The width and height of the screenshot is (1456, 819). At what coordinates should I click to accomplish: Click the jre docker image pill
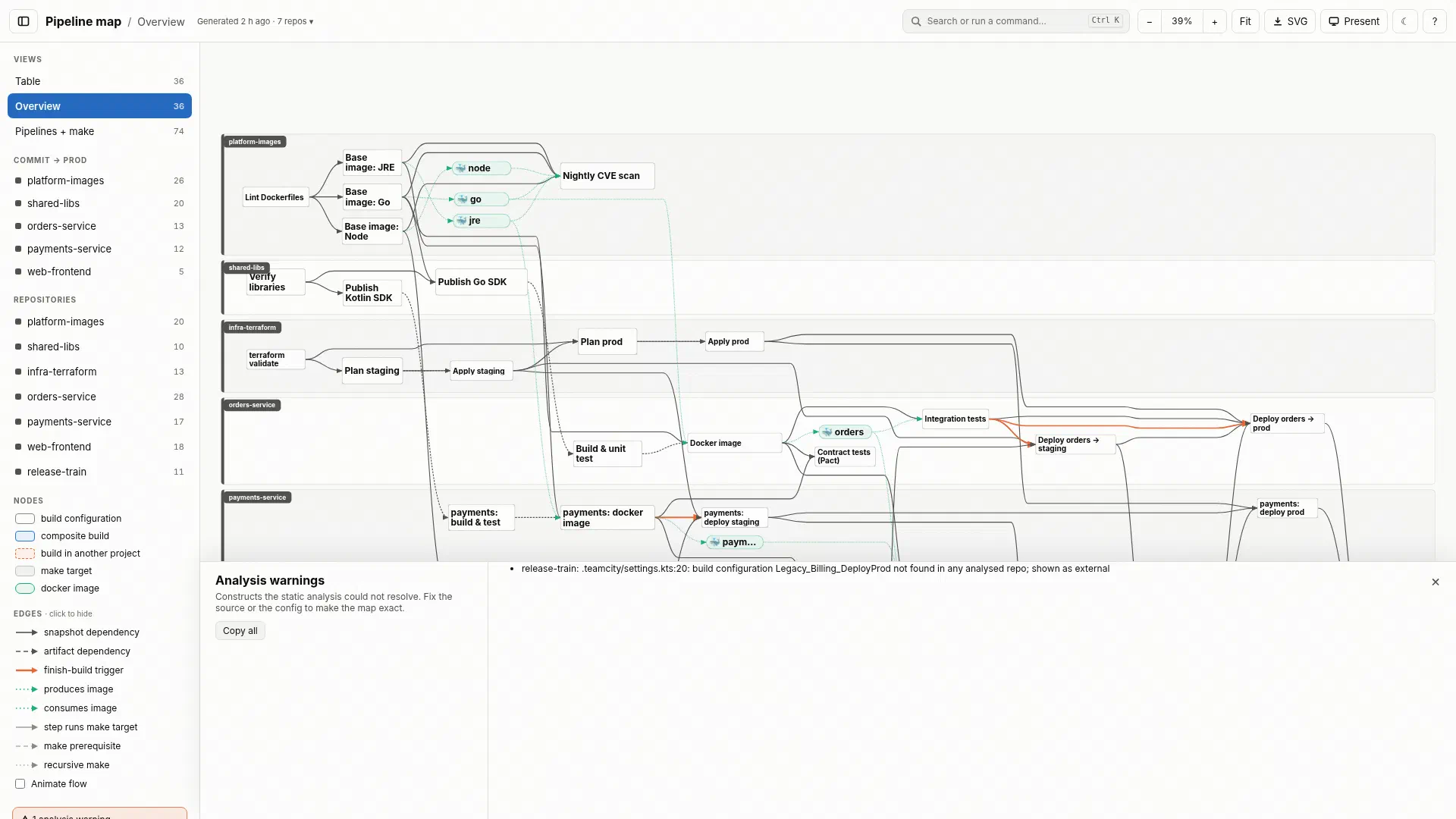[x=481, y=221]
